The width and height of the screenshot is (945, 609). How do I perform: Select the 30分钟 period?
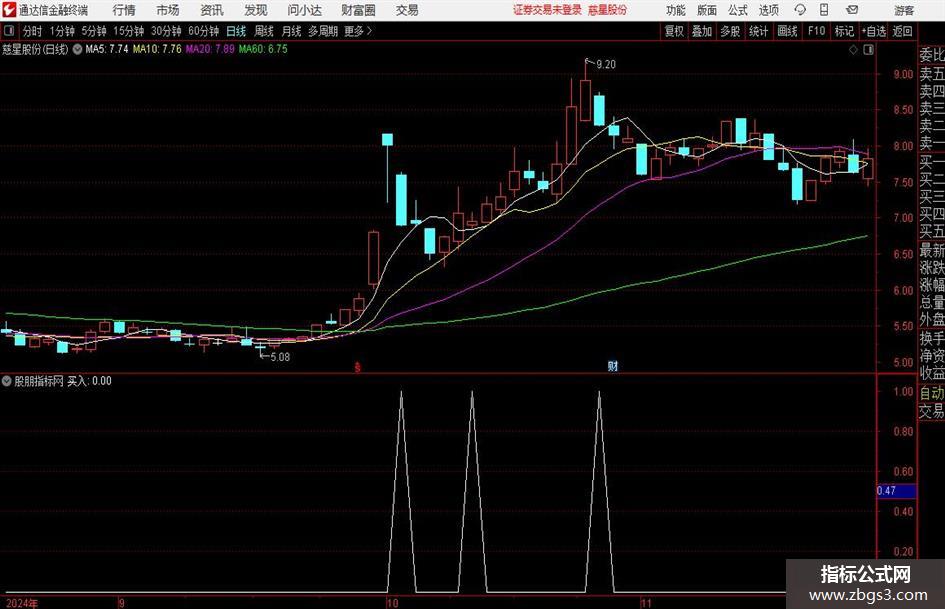(x=166, y=31)
